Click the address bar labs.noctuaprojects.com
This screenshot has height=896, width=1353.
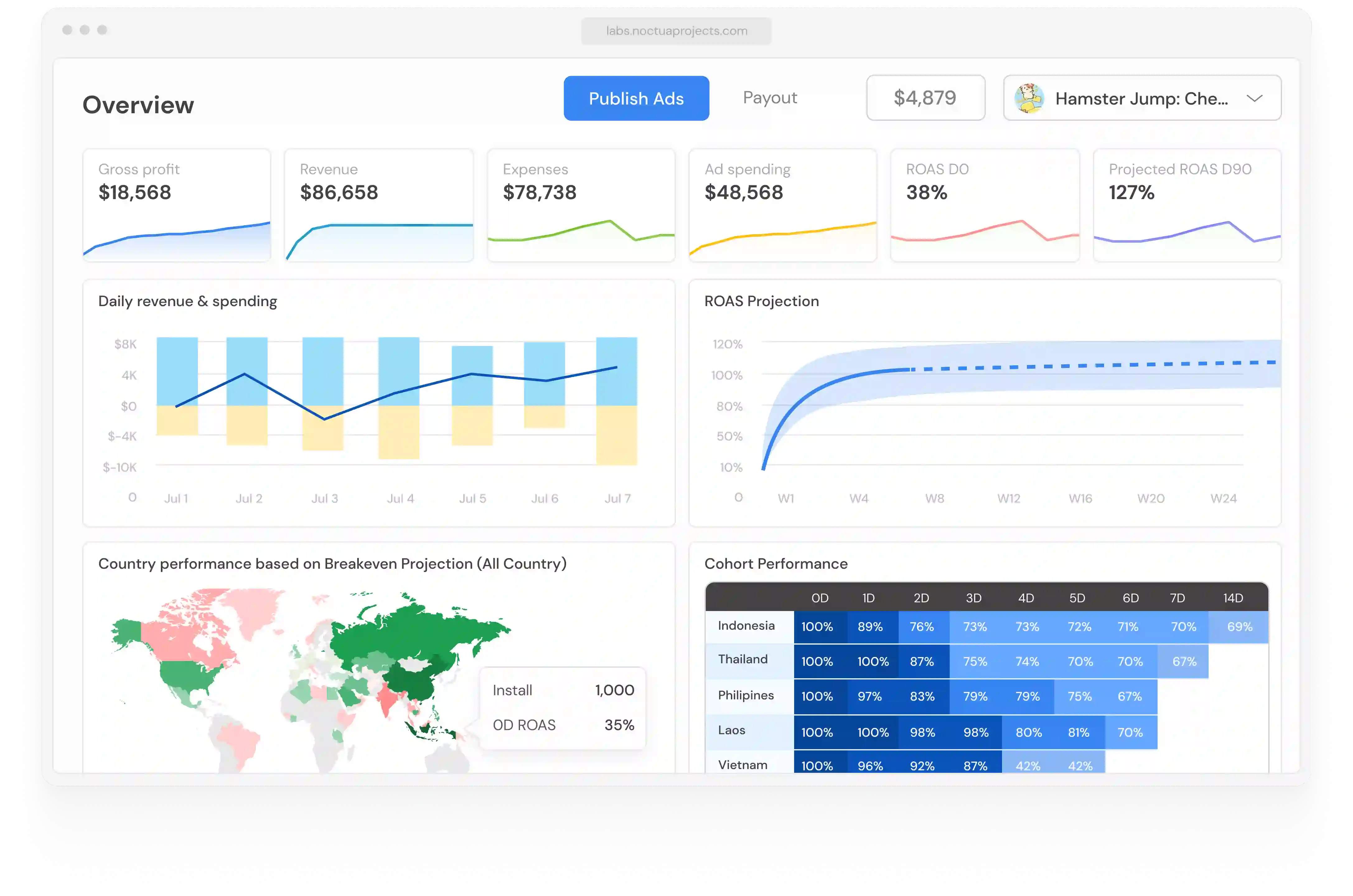tap(676, 31)
